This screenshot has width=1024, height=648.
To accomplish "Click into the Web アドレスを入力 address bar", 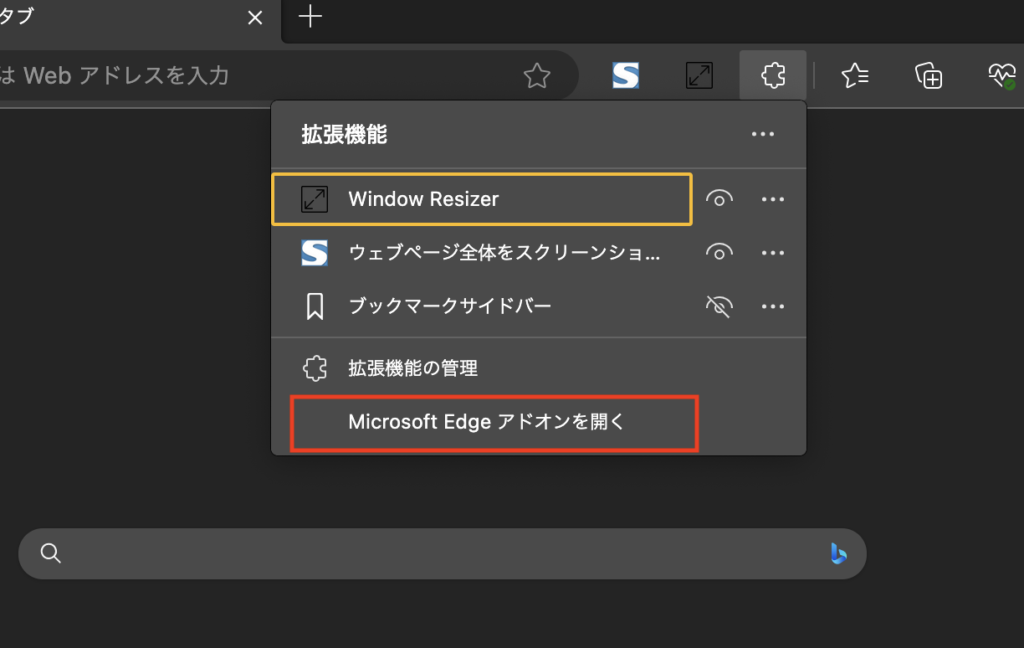I will pyautogui.click(x=250, y=76).
